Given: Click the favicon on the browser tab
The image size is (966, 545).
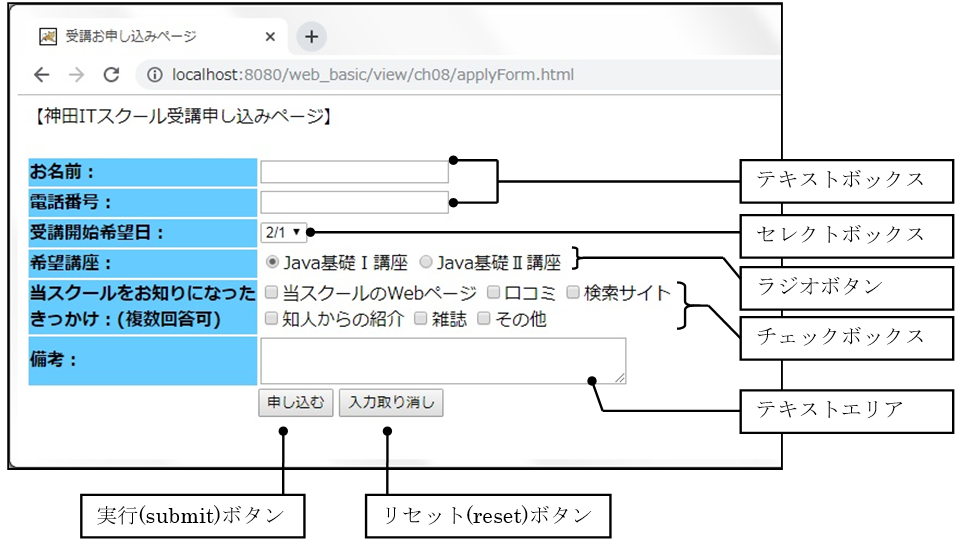Looking at the screenshot, I should click(48, 37).
